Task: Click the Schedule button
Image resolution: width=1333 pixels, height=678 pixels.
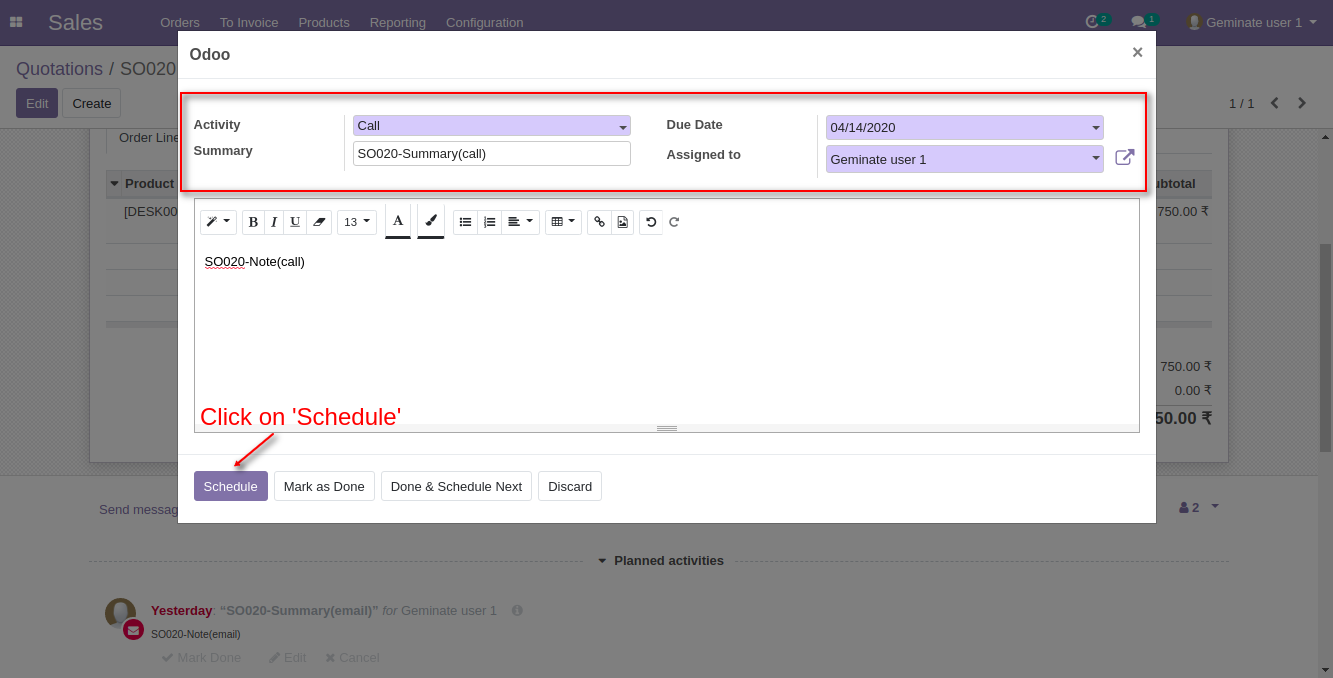Action: pos(230,486)
